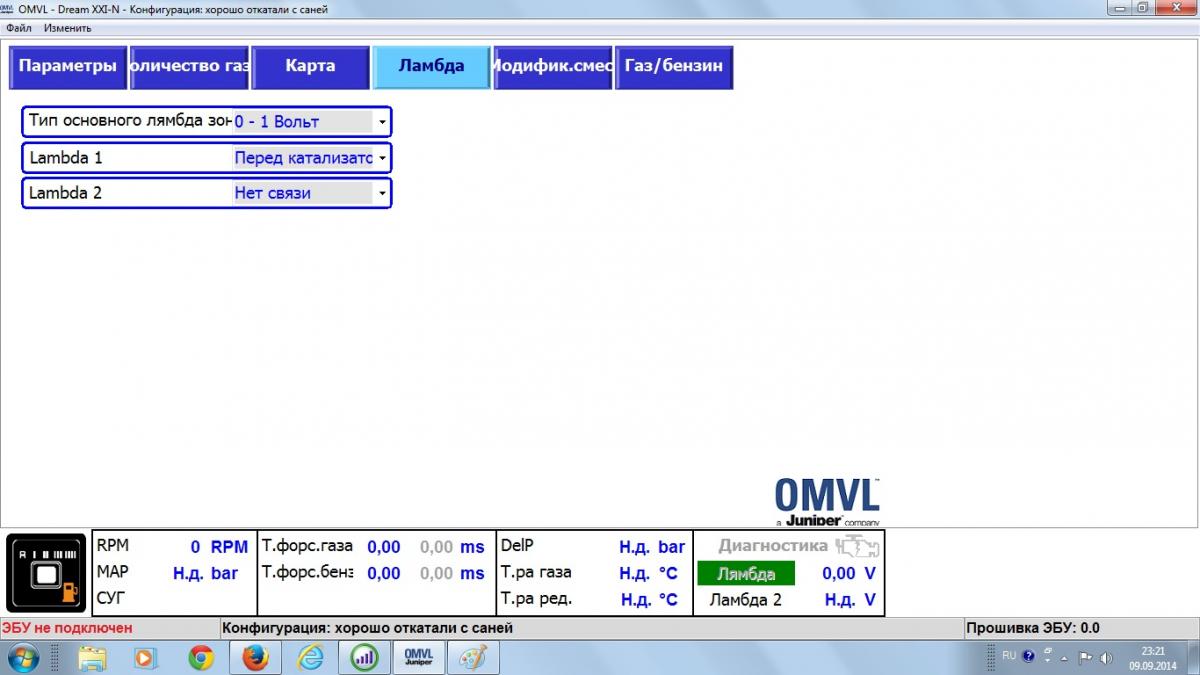The width and height of the screenshot is (1200, 675).
Task: Open Firefox from the taskbar
Action: (x=256, y=657)
